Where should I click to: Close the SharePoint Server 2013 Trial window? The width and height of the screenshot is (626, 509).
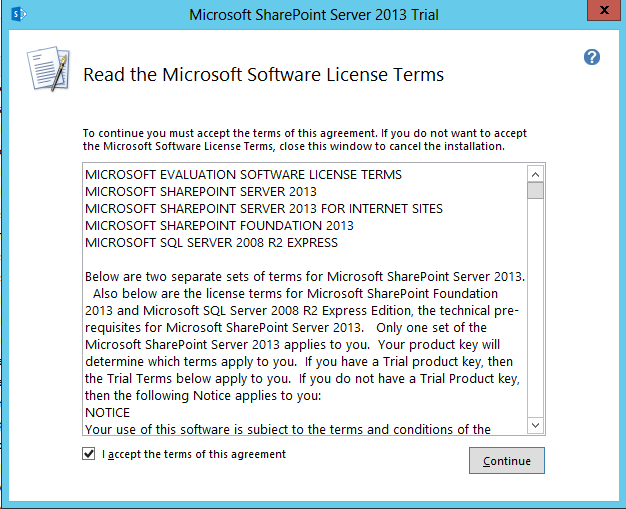coord(604,10)
